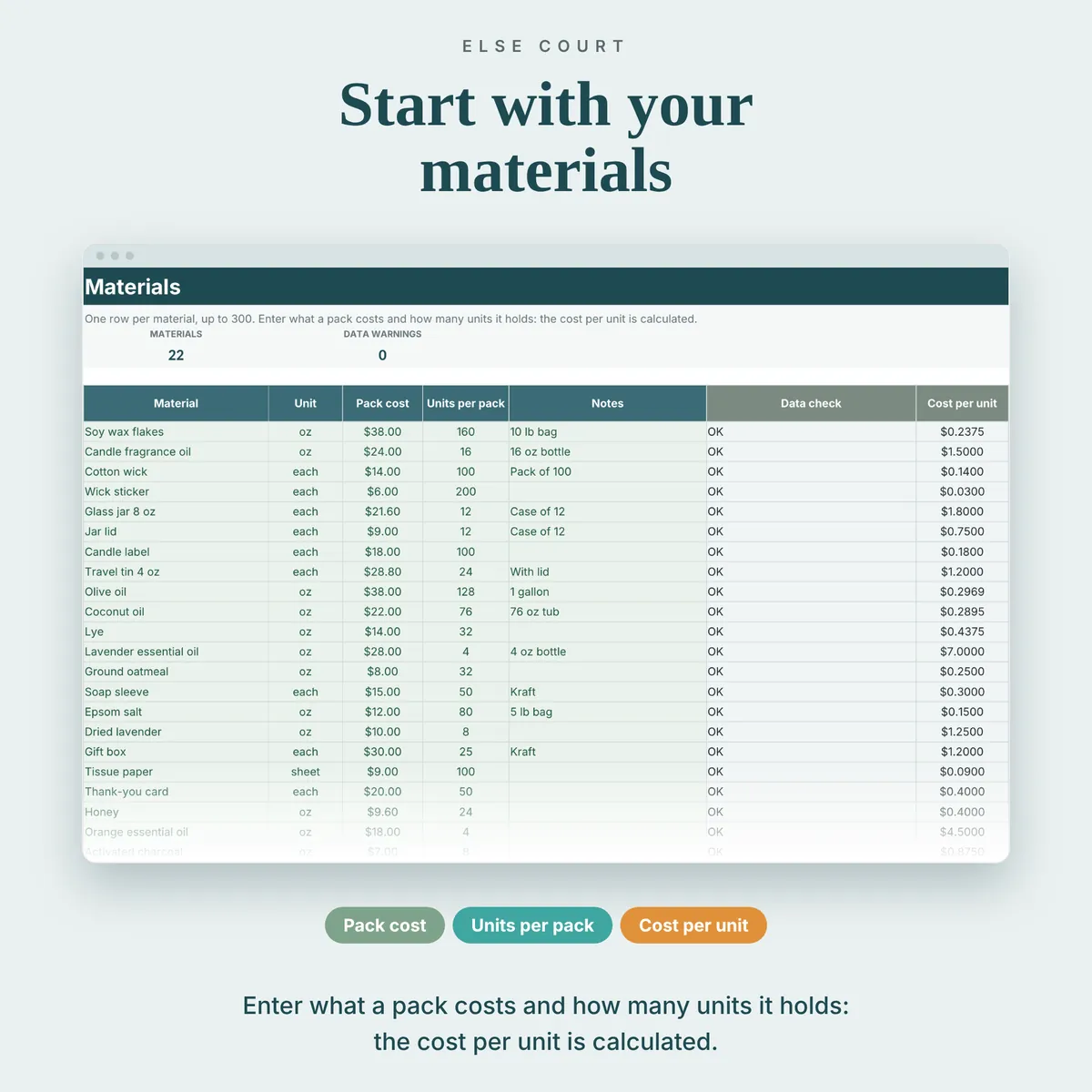Select the Candle fragrance oil cell

176,451
